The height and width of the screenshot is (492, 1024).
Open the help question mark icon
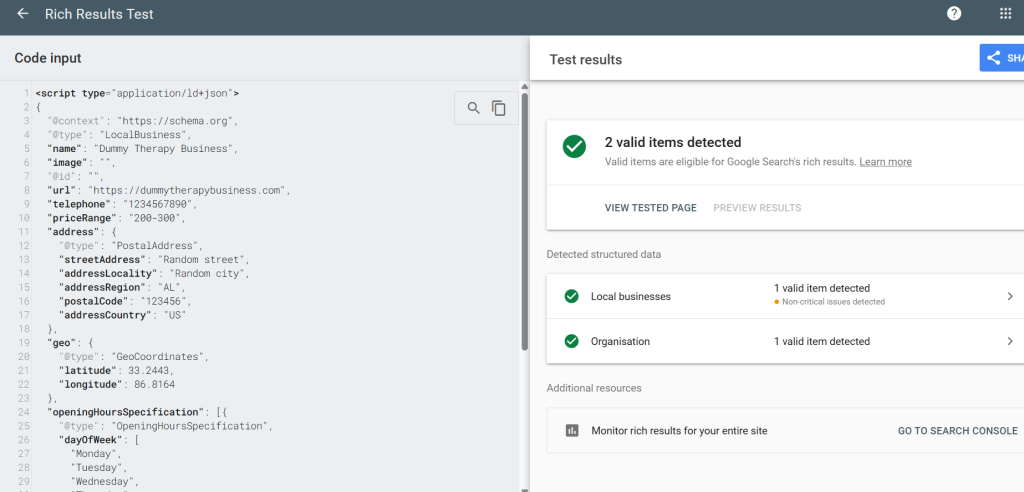point(954,14)
